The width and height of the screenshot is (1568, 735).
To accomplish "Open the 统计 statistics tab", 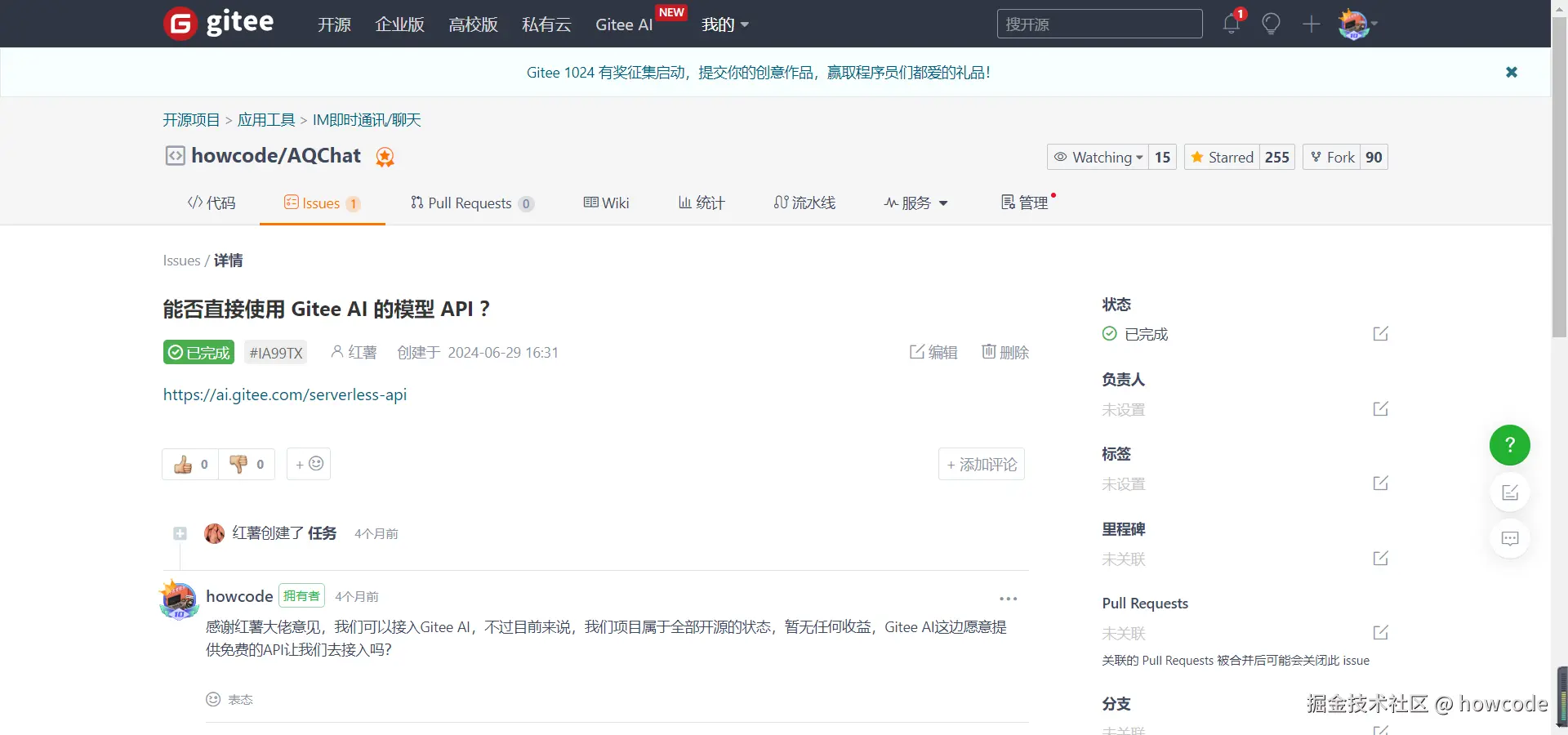I will pyautogui.click(x=702, y=203).
